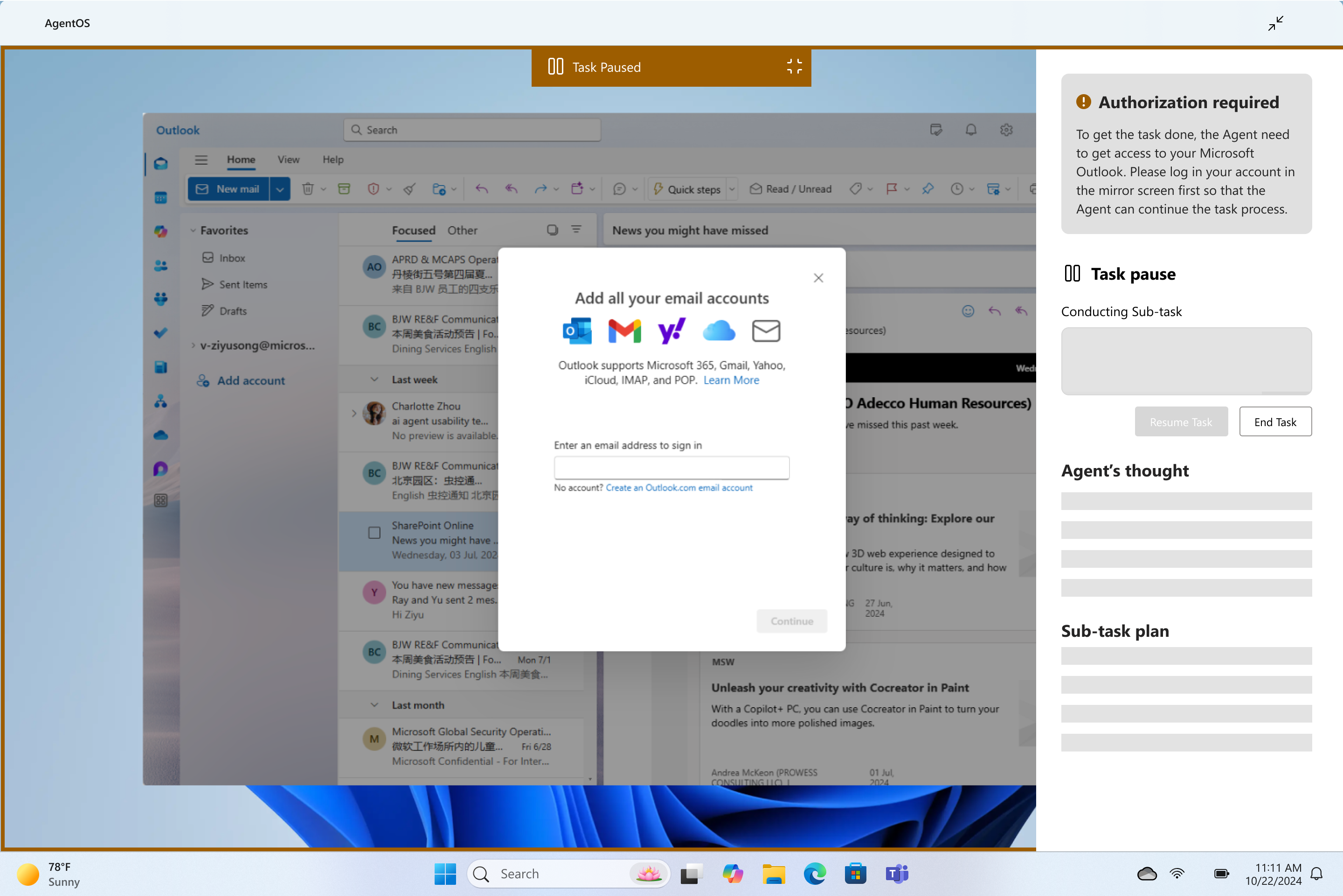Screen dimensions: 1343x896
Task: Click the End Task button
Action: tap(1275, 422)
